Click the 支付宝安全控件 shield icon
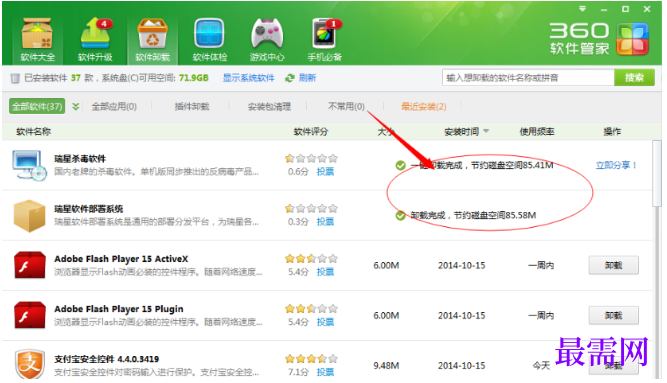This screenshot has height=383, width=667. [29, 364]
